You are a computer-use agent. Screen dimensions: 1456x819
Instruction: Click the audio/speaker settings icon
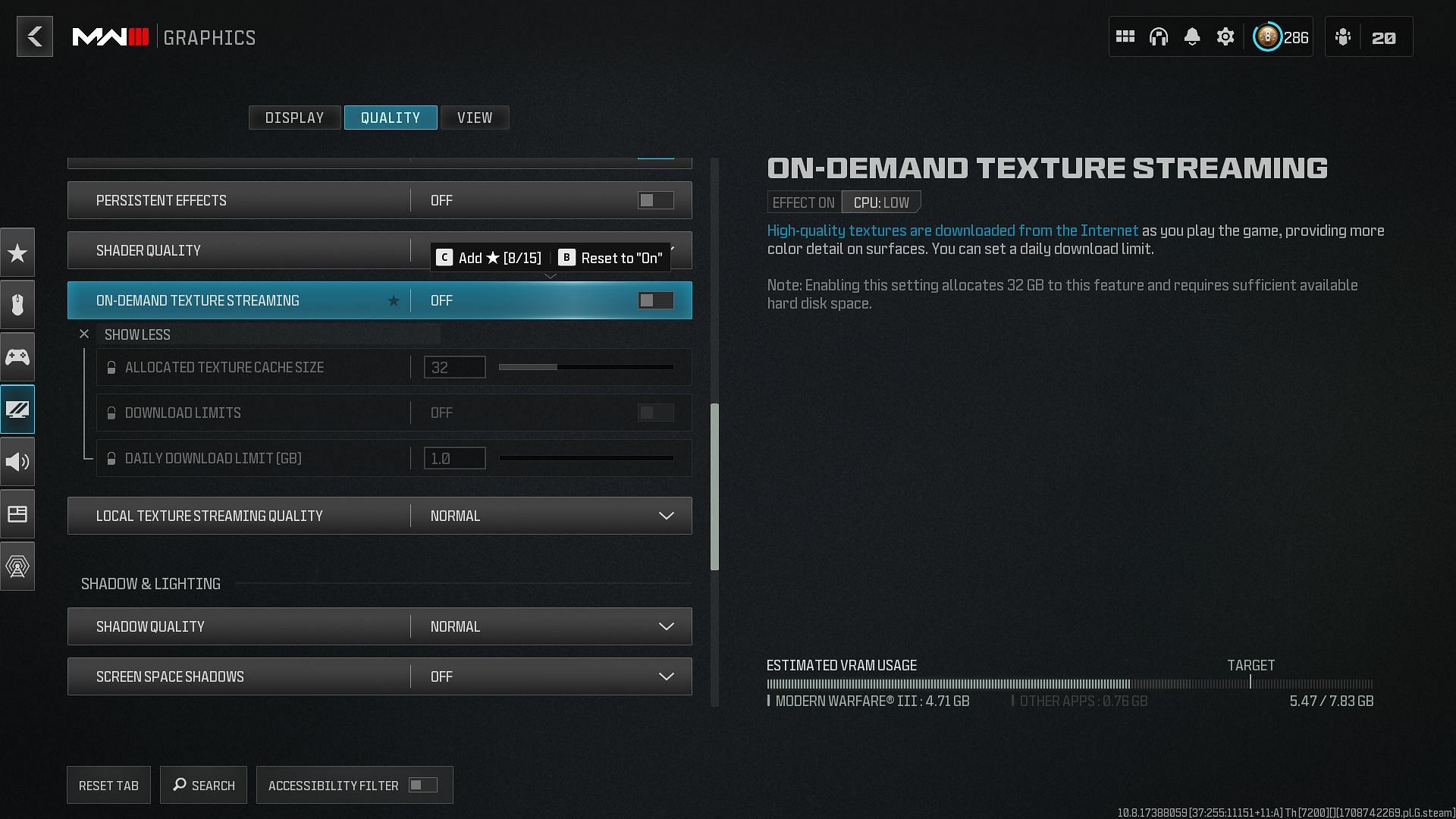17,462
